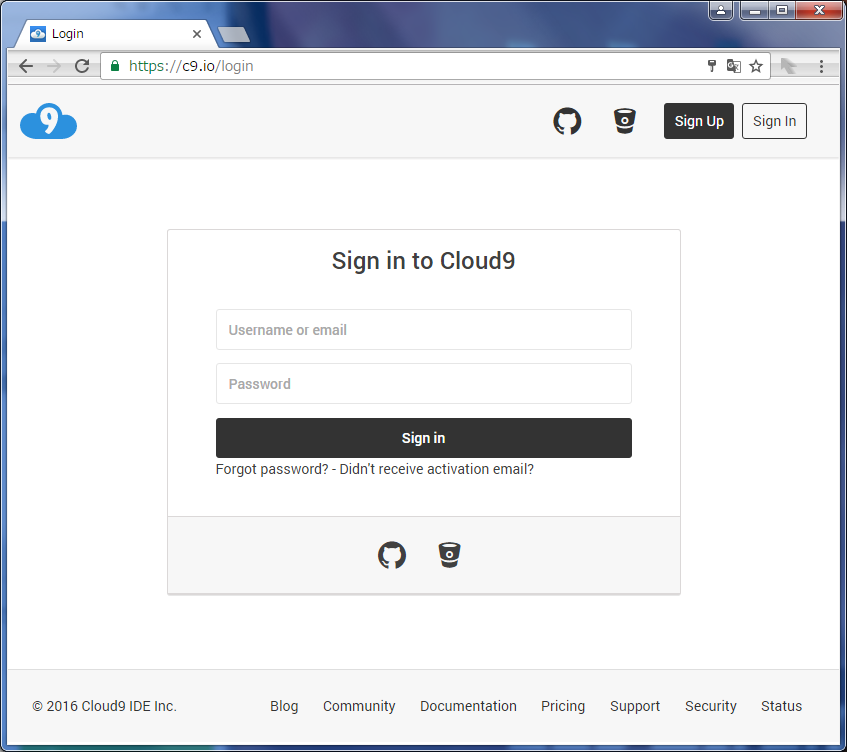
Task: Click the Sign In header button
Action: [774, 121]
